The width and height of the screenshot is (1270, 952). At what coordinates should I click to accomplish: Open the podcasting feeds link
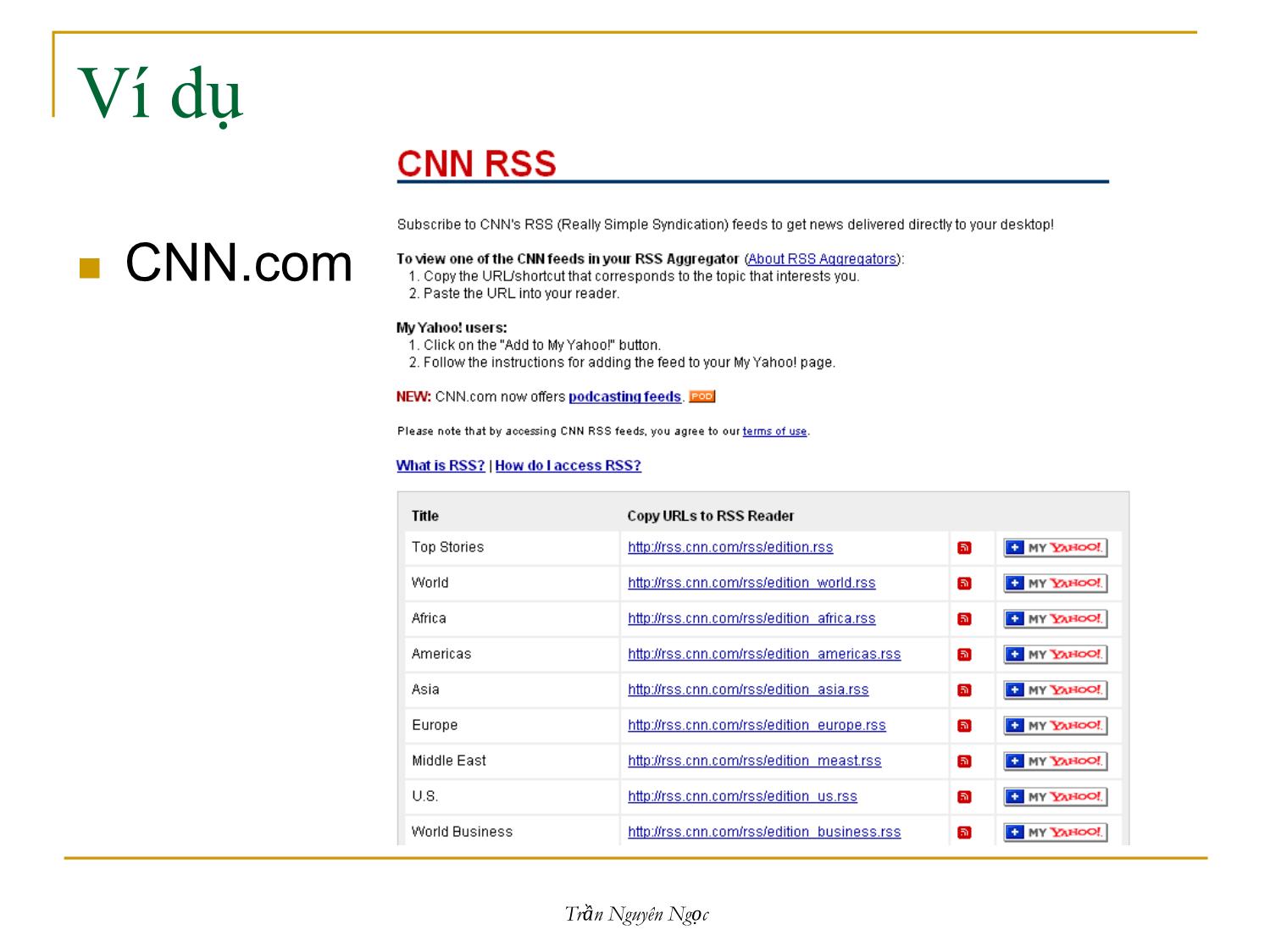tap(624, 396)
